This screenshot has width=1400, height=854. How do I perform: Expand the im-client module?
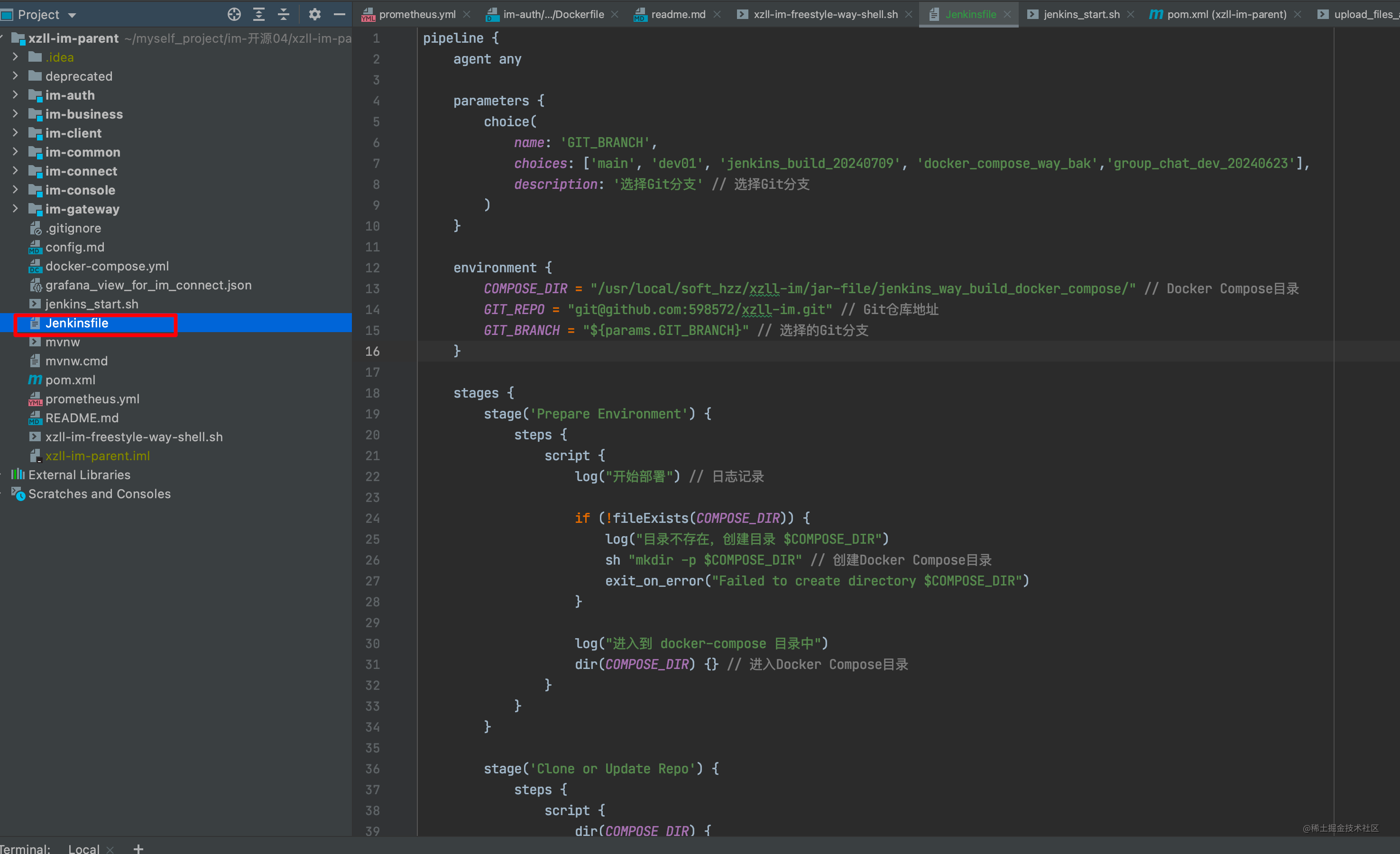point(15,133)
